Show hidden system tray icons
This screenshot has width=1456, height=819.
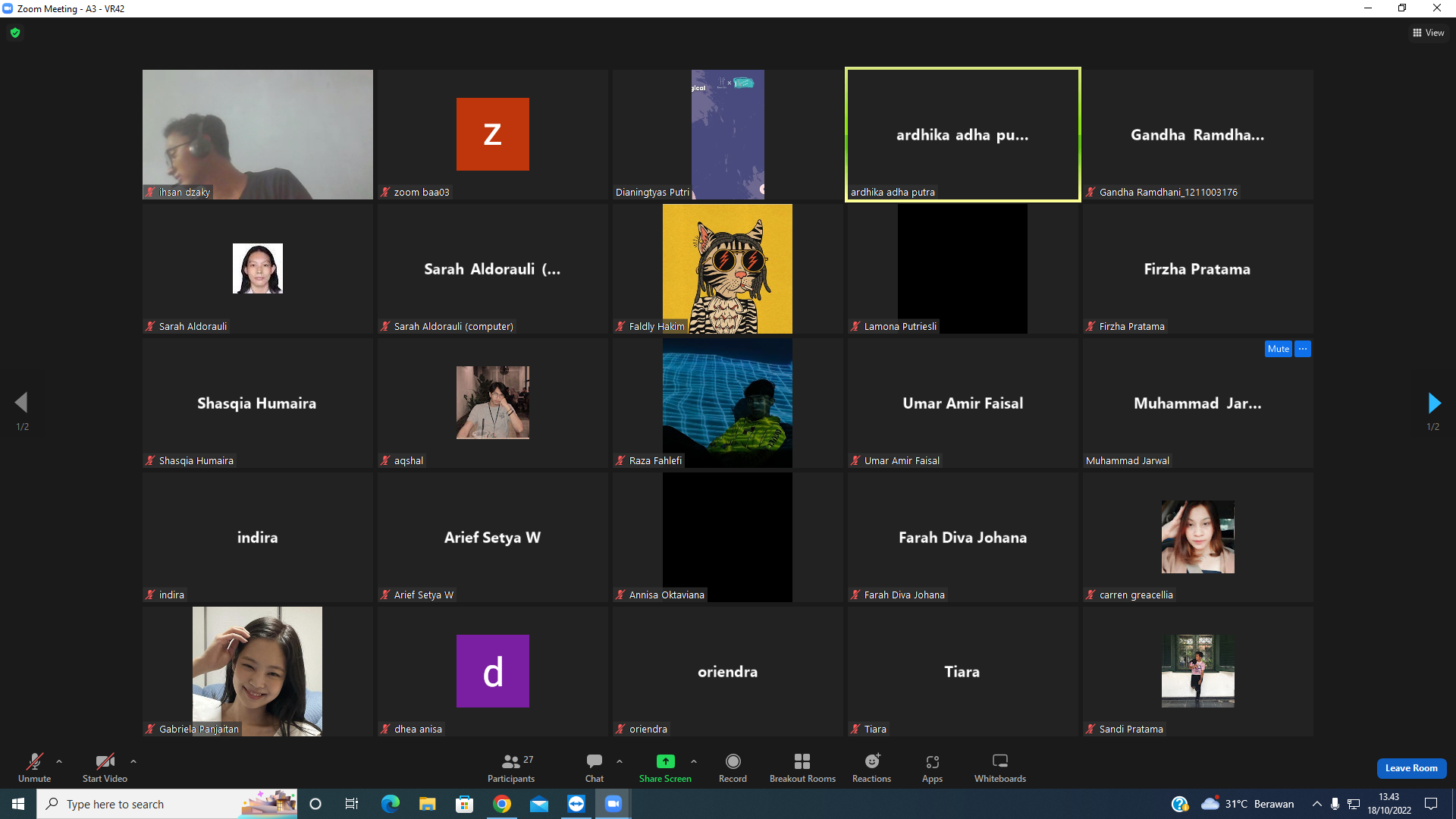pyautogui.click(x=1316, y=804)
